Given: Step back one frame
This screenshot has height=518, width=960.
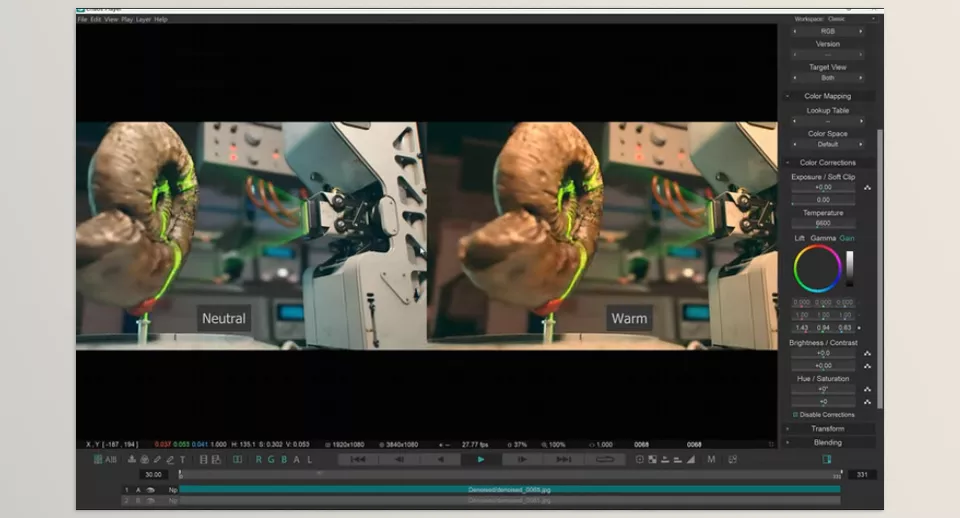Looking at the screenshot, I should pos(399,459).
